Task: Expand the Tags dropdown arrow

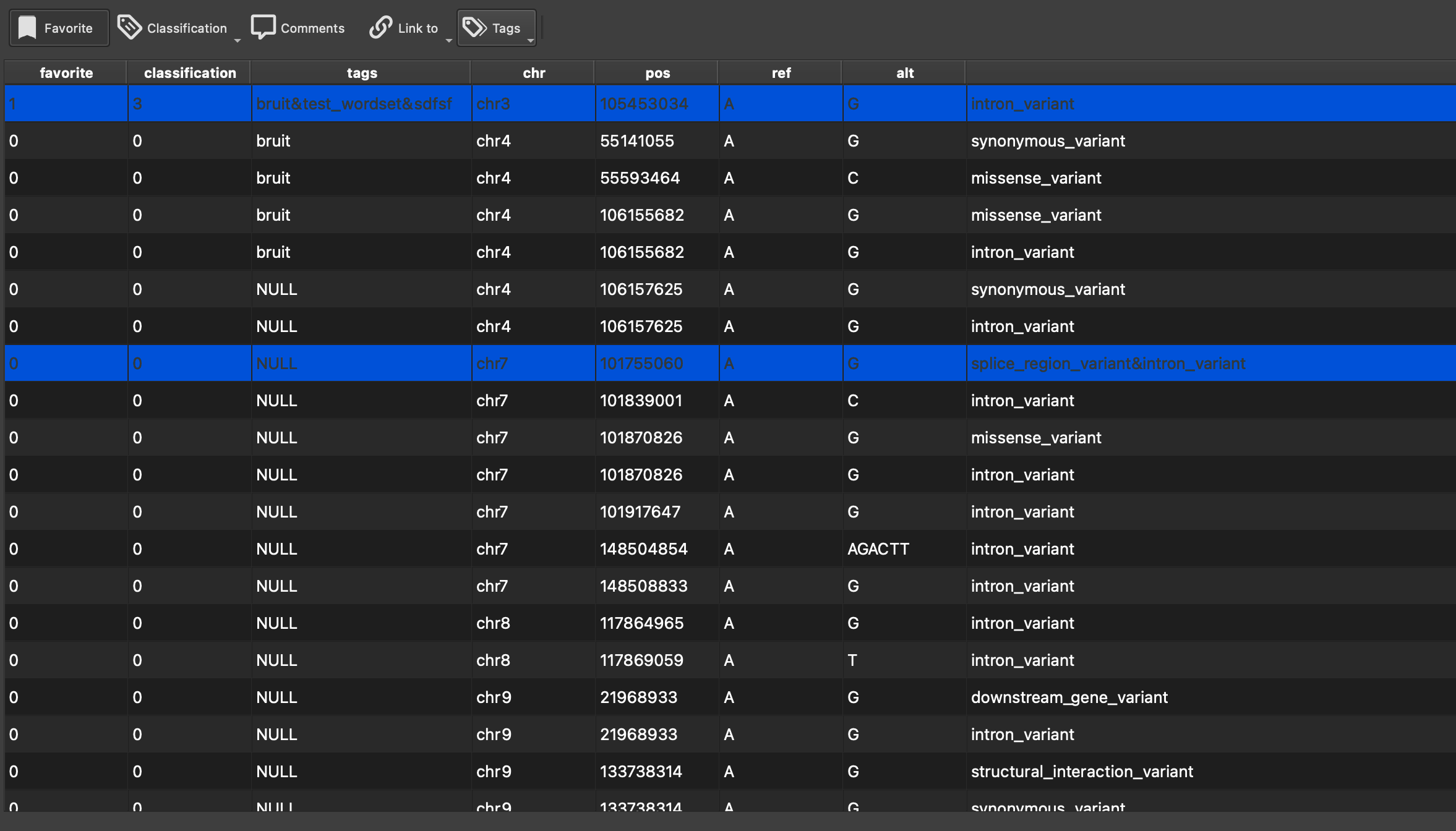Action: point(531,41)
